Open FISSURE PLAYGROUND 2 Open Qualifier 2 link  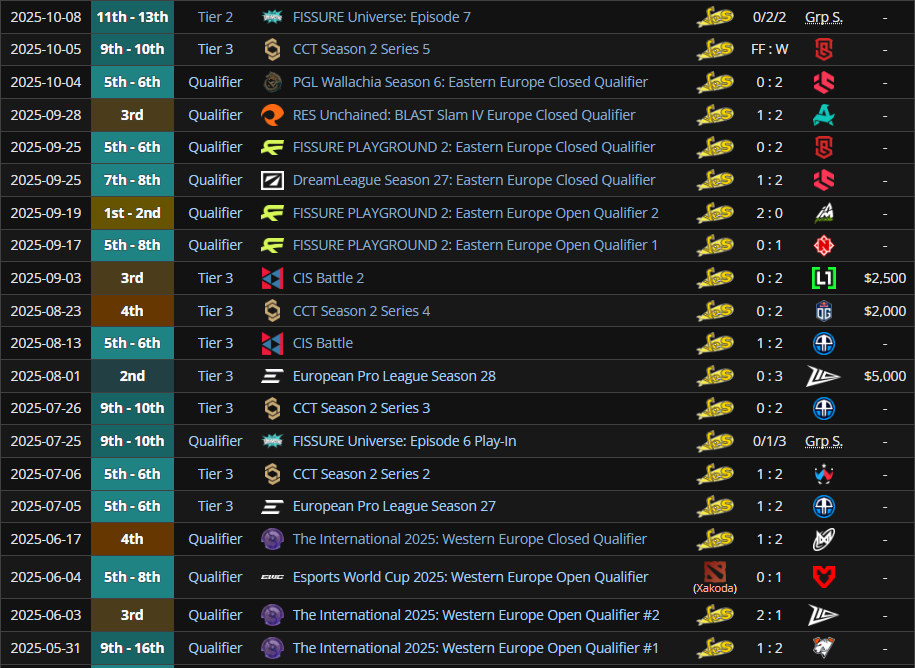tap(475, 213)
